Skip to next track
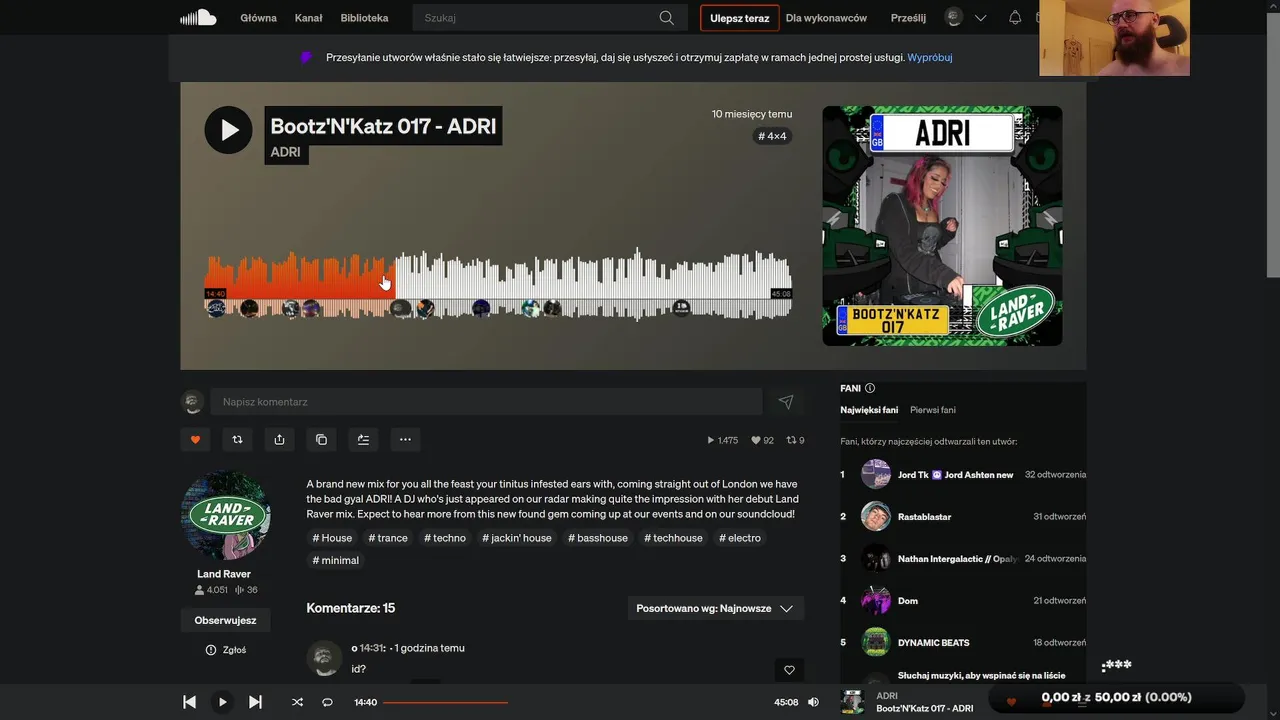The width and height of the screenshot is (1280, 720). pos(255,702)
